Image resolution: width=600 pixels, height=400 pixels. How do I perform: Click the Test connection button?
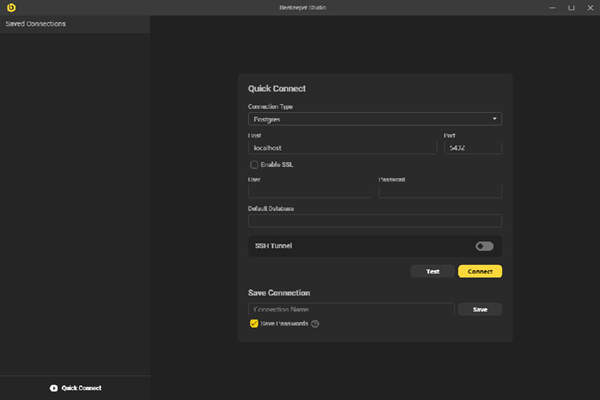432,271
